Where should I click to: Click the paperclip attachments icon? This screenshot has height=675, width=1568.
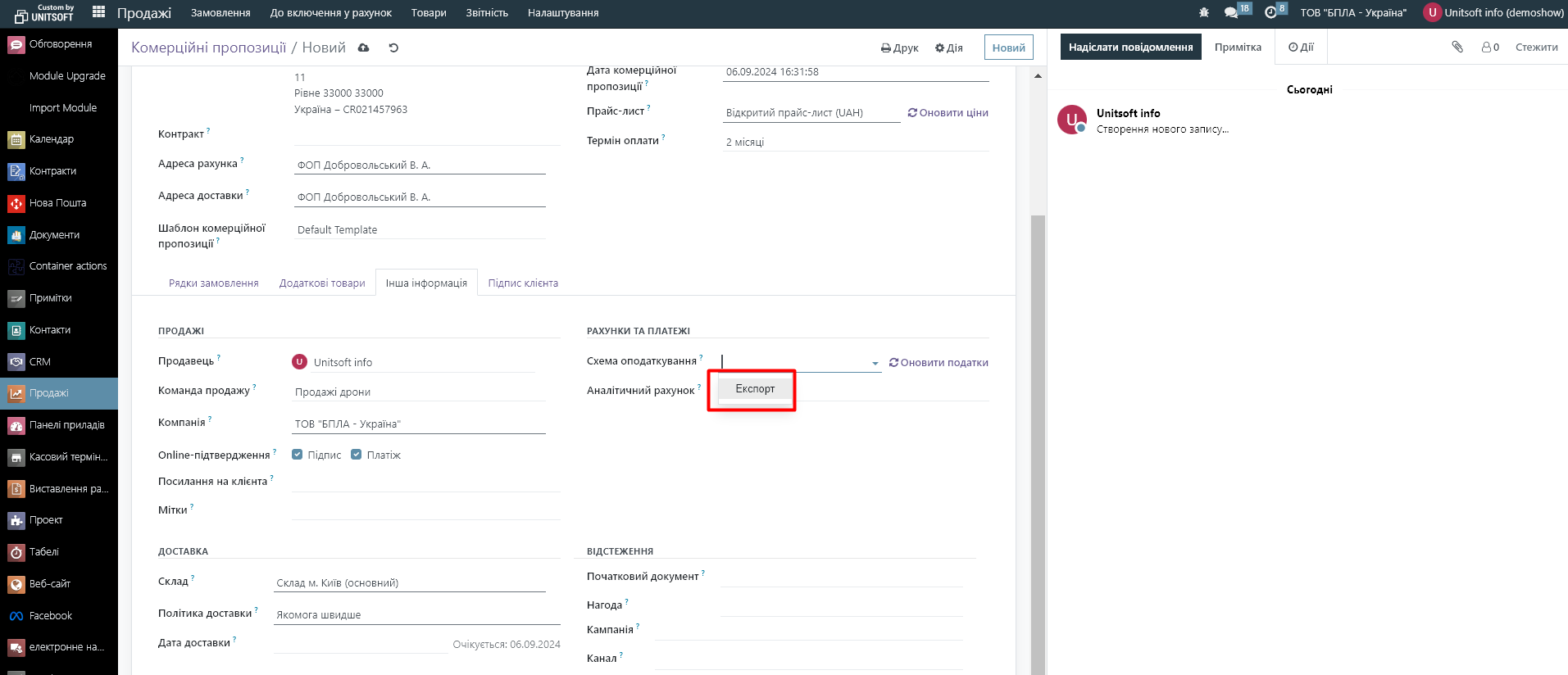click(1457, 47)
